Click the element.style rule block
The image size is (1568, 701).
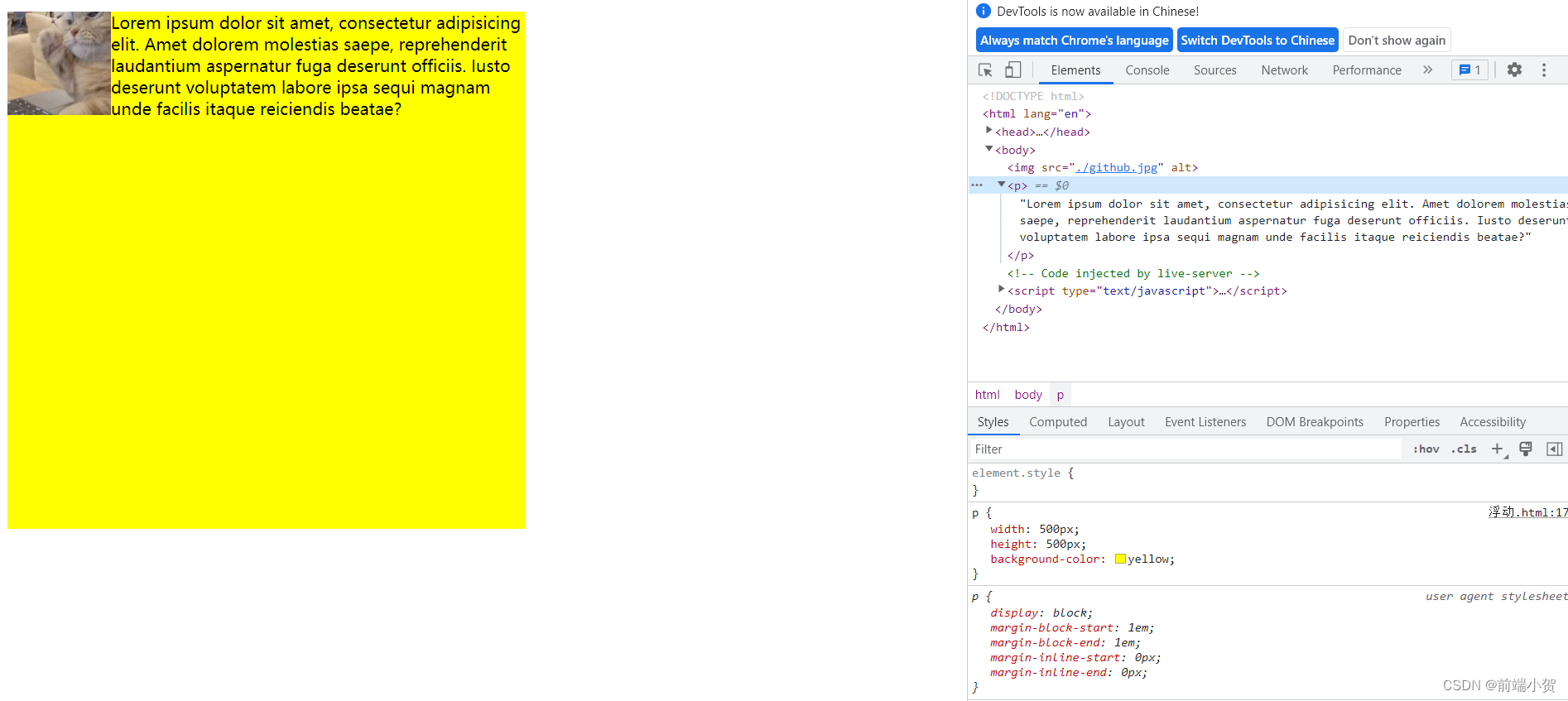(x=1267, y=482)
